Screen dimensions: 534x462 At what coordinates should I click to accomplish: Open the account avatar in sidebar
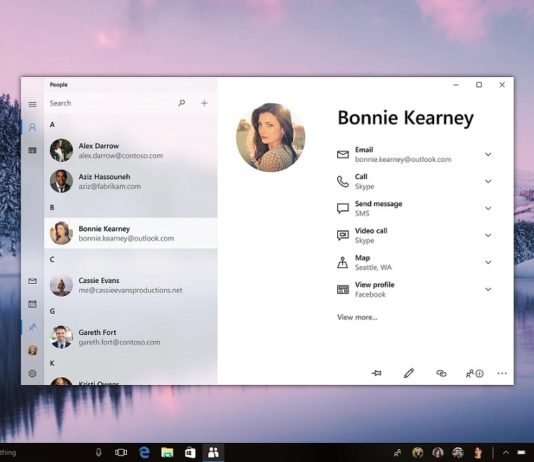pos(32,350)
